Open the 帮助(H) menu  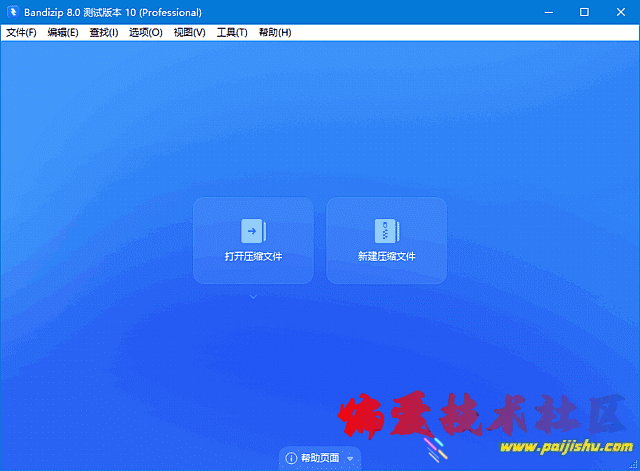tap(275, 33)
